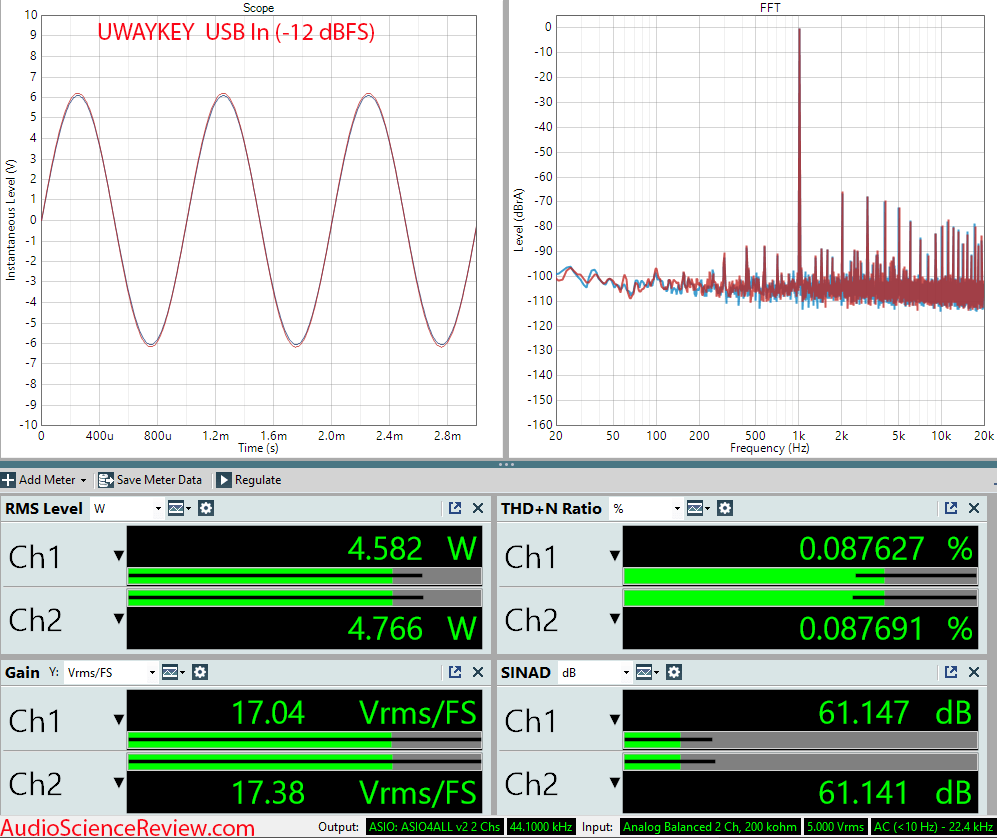Click the Regulate button label
The height and width of the screenshot is (838, 997).
point(258,480)
